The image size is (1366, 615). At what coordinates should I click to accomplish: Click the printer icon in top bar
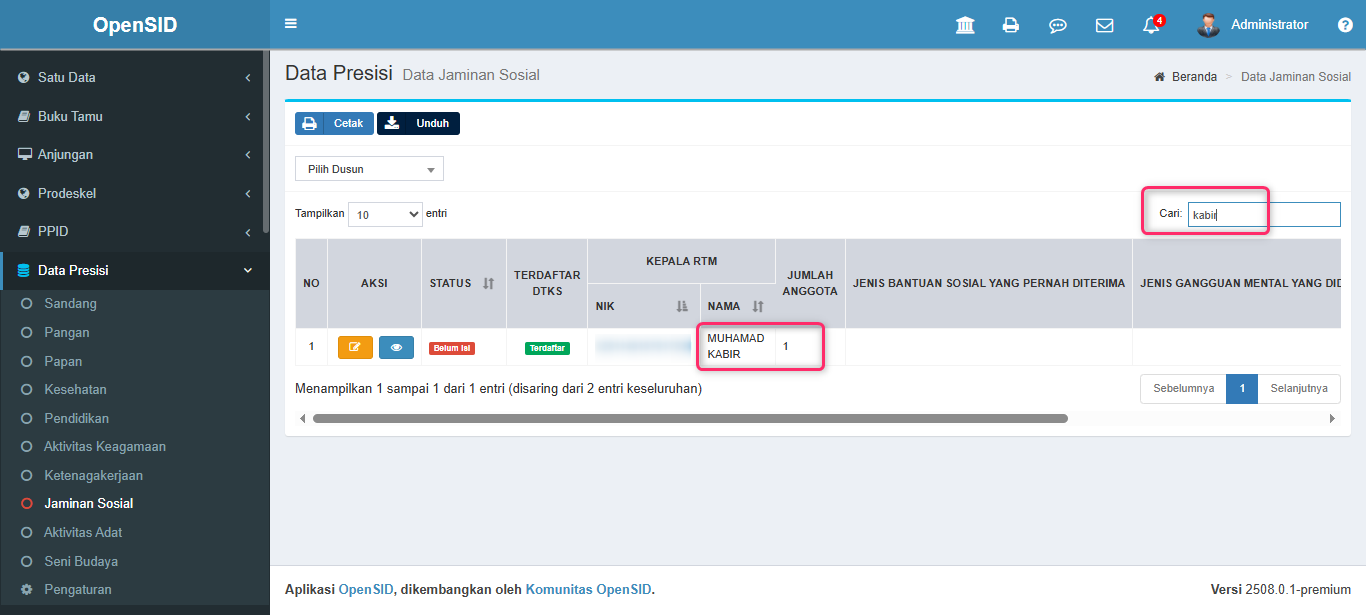pos(1011,25)
